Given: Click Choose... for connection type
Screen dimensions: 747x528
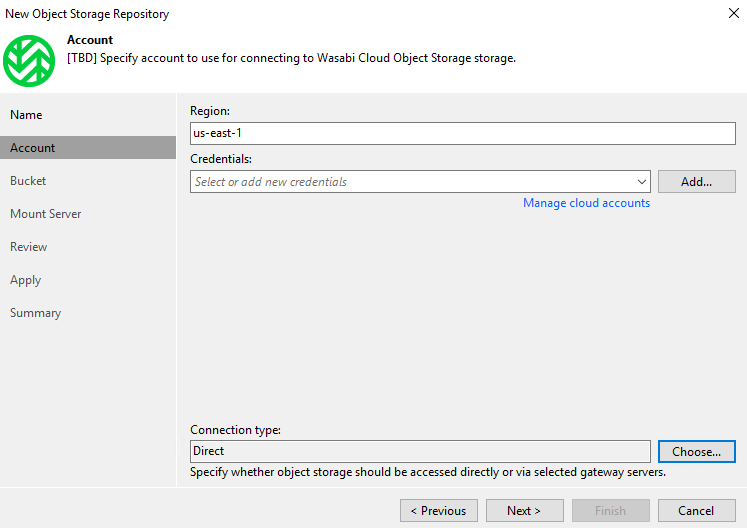Looking at the screenshot, I should [x=697, y=451].
